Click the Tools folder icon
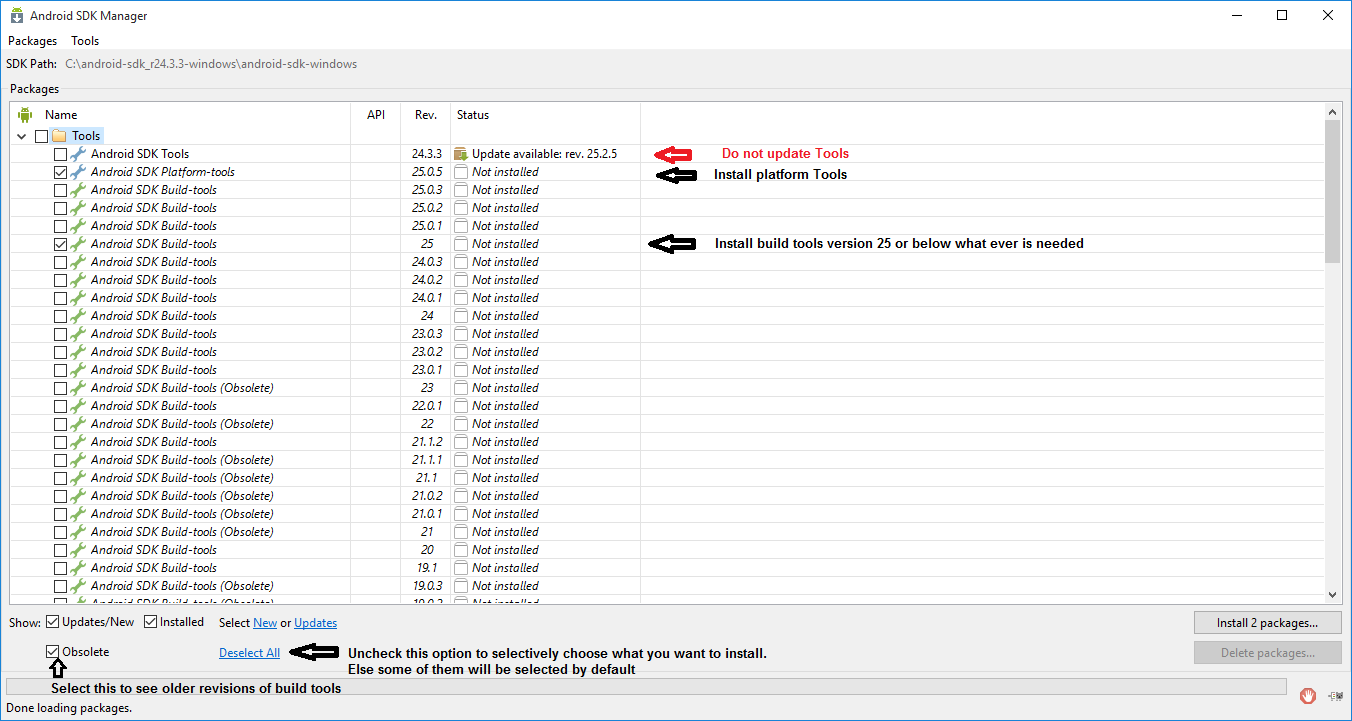 [x=59, y=136]
